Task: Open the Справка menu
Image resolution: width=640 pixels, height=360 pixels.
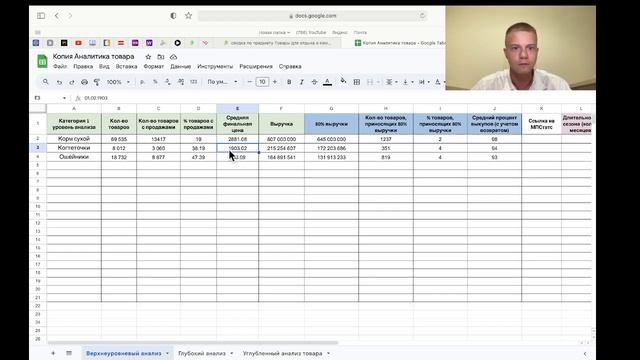Action: [290, 66]
